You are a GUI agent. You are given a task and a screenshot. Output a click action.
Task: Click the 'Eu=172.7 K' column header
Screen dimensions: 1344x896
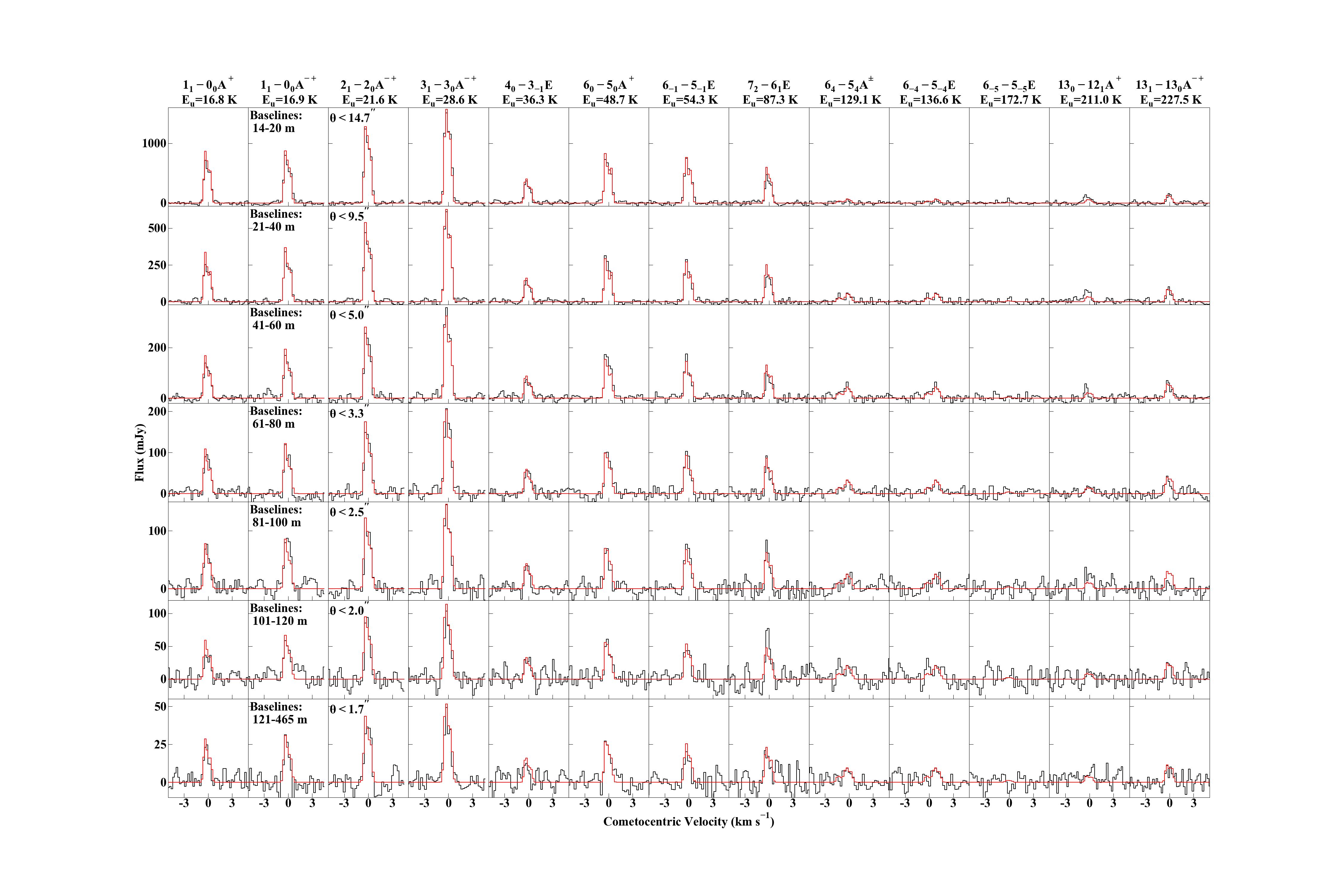click(1010, 100)
